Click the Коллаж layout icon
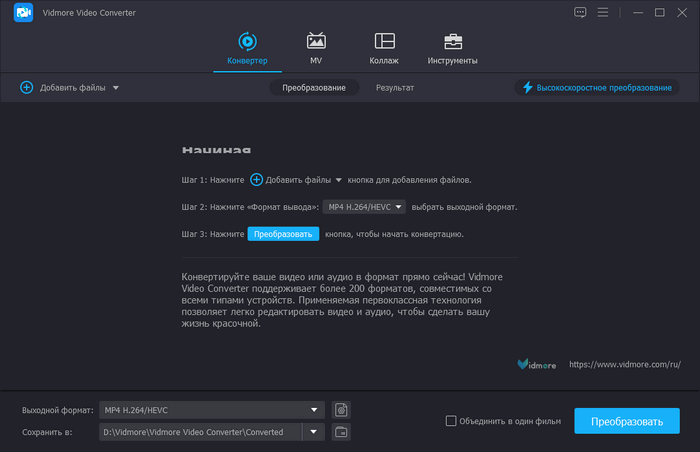Viewport: 700px width, 452px height. (384, 41)
